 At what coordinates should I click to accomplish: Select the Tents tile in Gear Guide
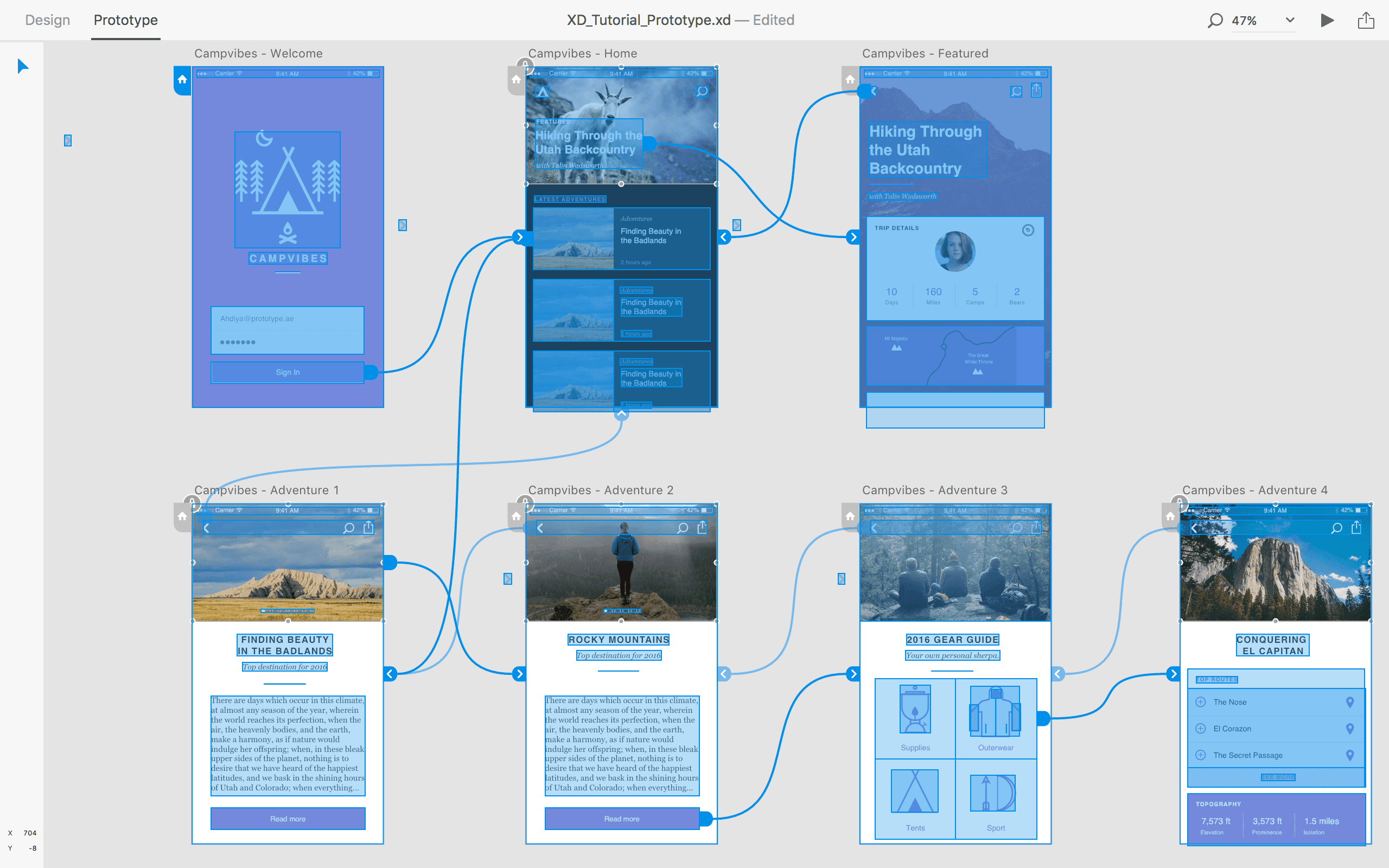915,799
